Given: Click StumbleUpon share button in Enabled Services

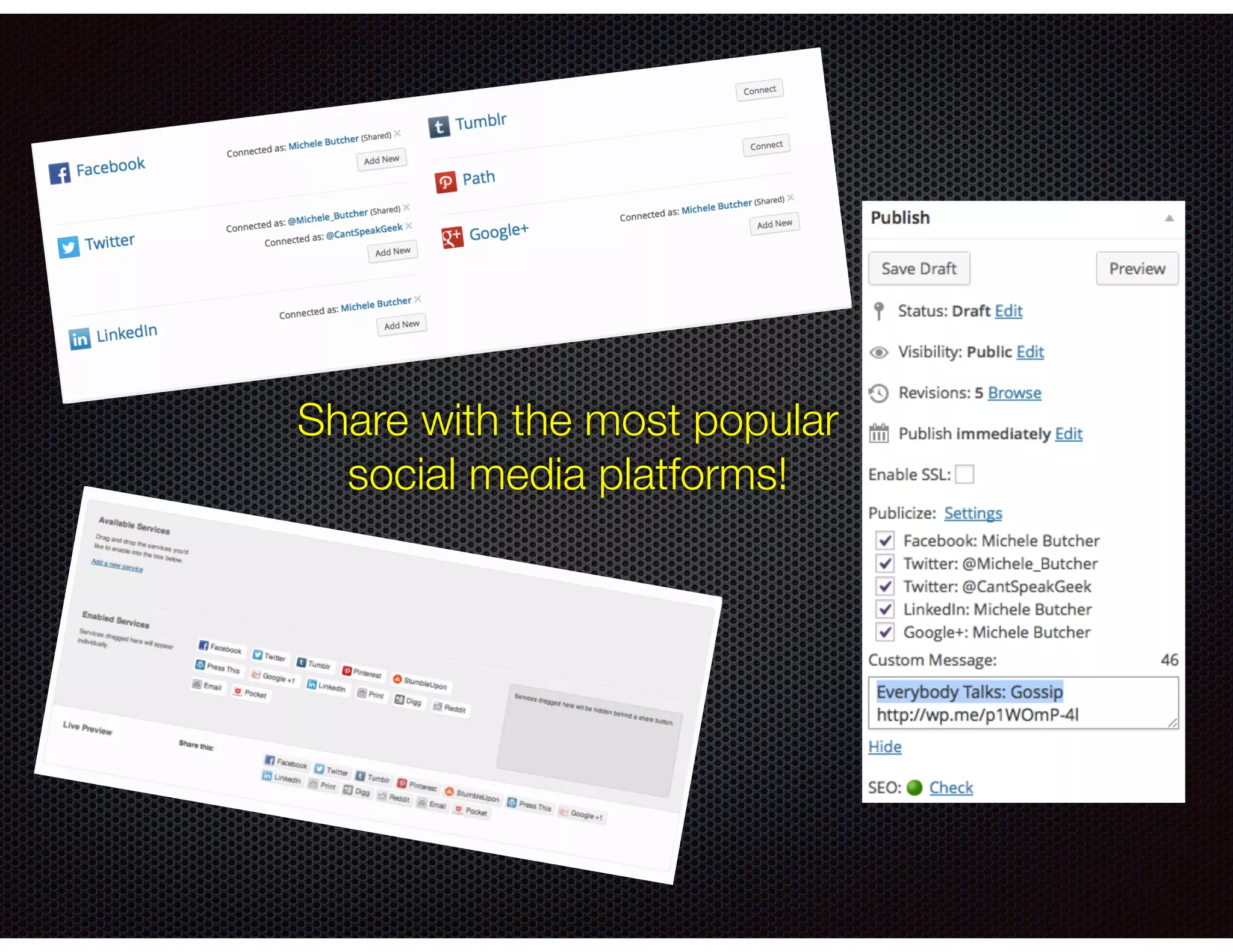Looking at the screenshot, I should click(420, 682).
